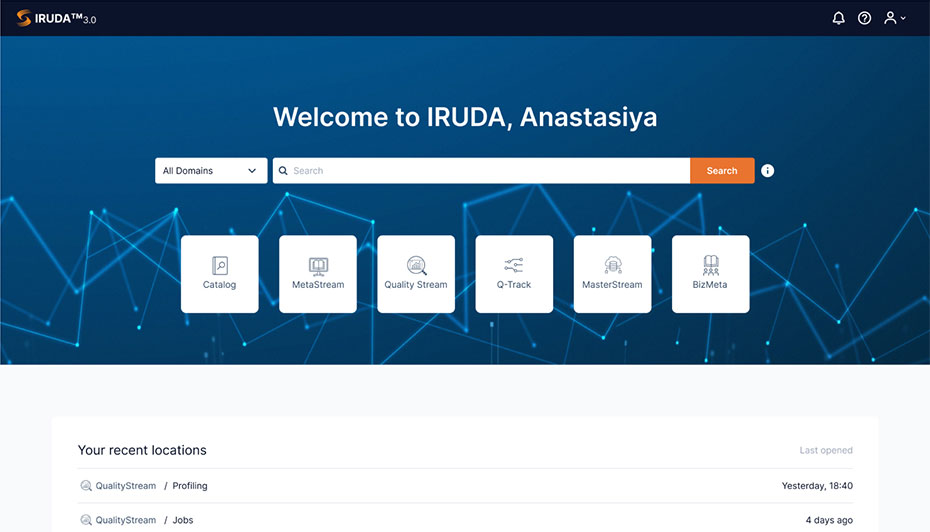Screen dimensions: 930x532
Task: Expand the All Domains dropdown
Action: (x=211, y=171)
